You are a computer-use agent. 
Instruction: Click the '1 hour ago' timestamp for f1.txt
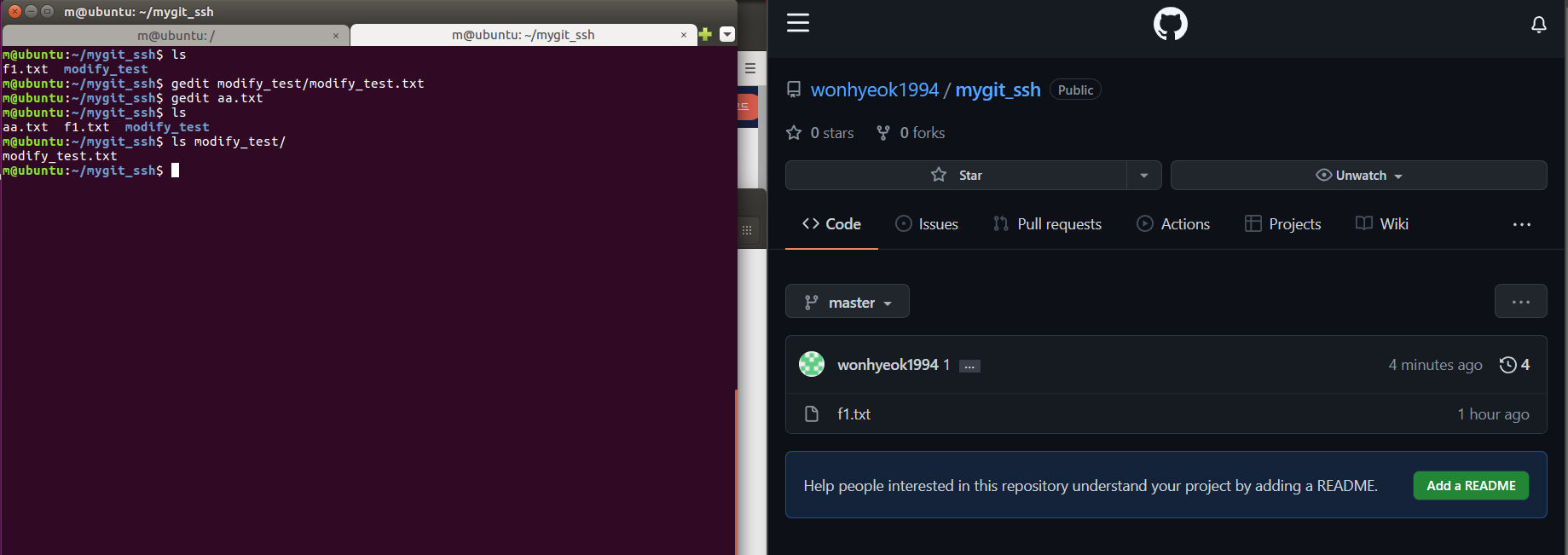1493,414
